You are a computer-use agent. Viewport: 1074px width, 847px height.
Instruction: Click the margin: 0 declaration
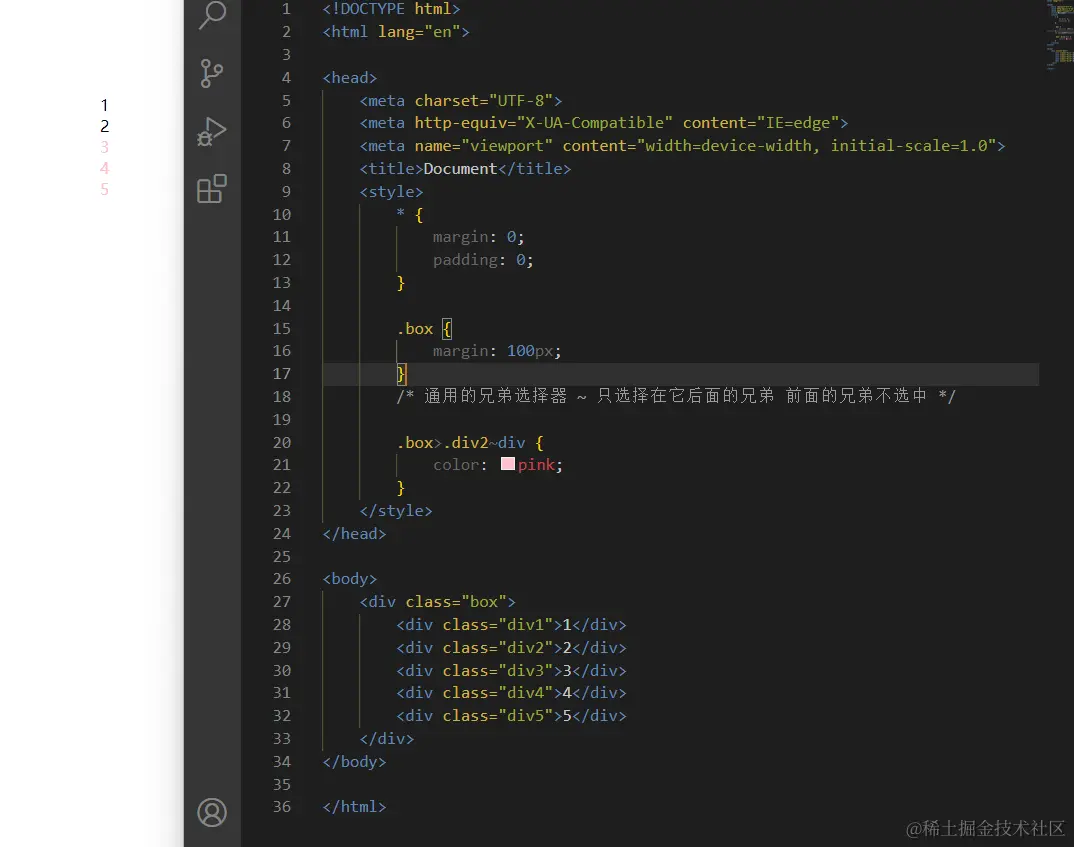coord(478,237)
